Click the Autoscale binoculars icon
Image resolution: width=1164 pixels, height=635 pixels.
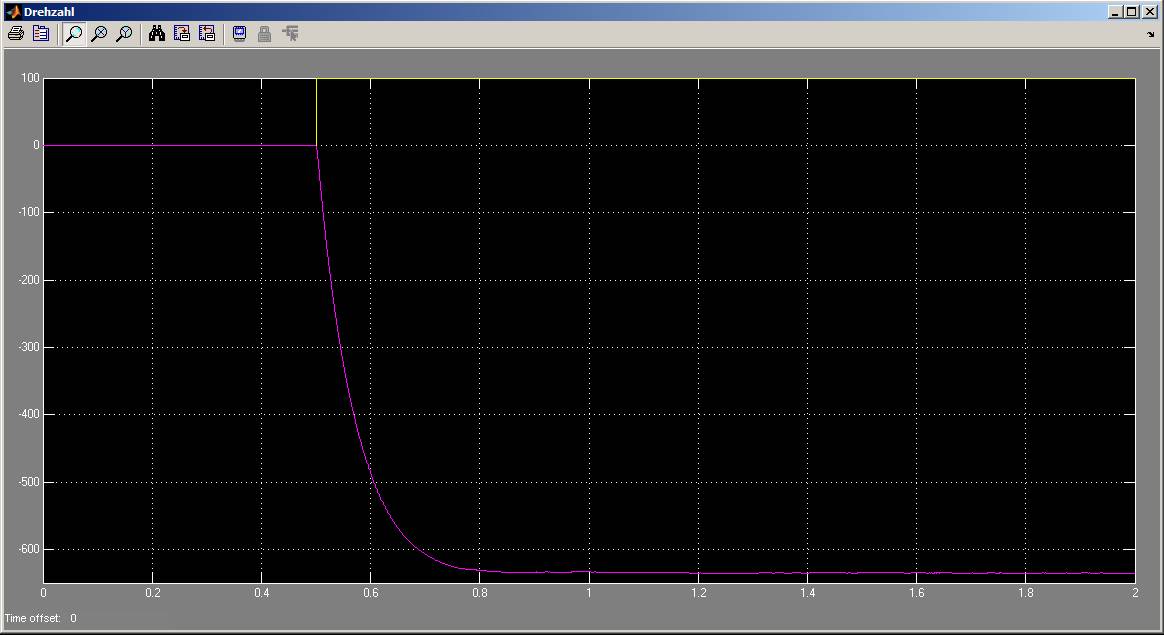tap(157, 34)
